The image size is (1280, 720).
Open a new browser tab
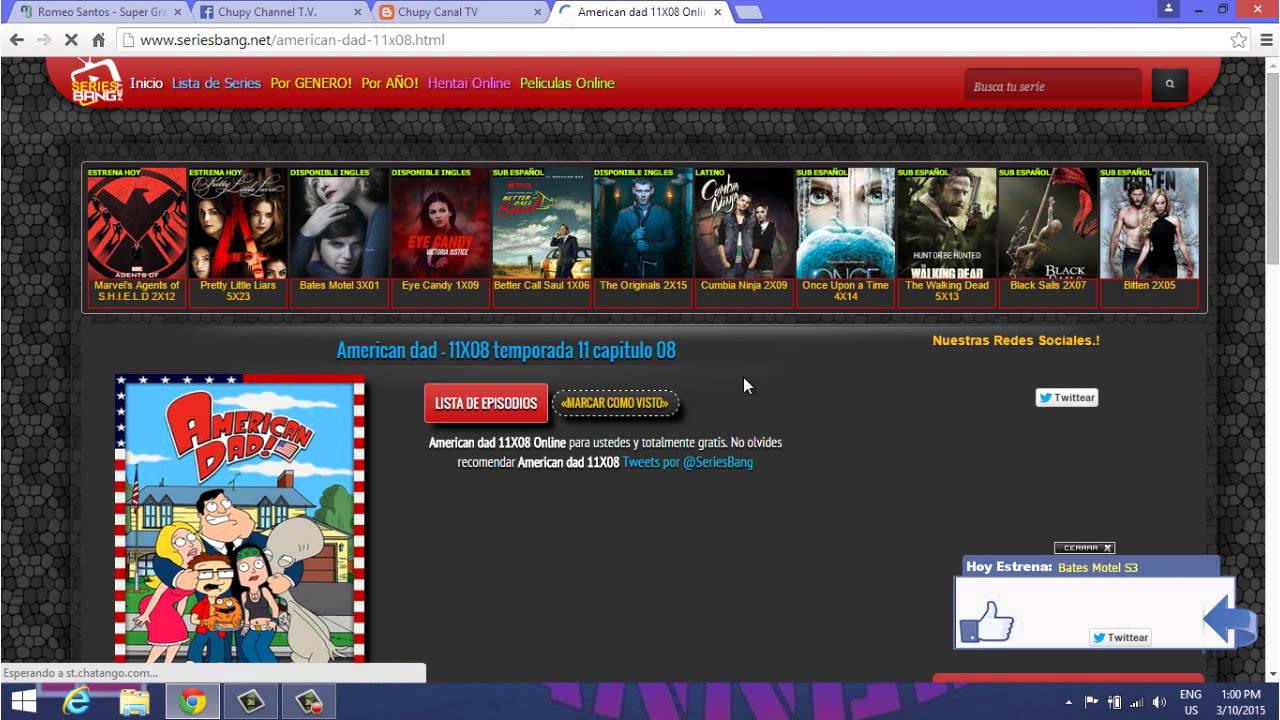pyautogui.click(x=749, y=12)
